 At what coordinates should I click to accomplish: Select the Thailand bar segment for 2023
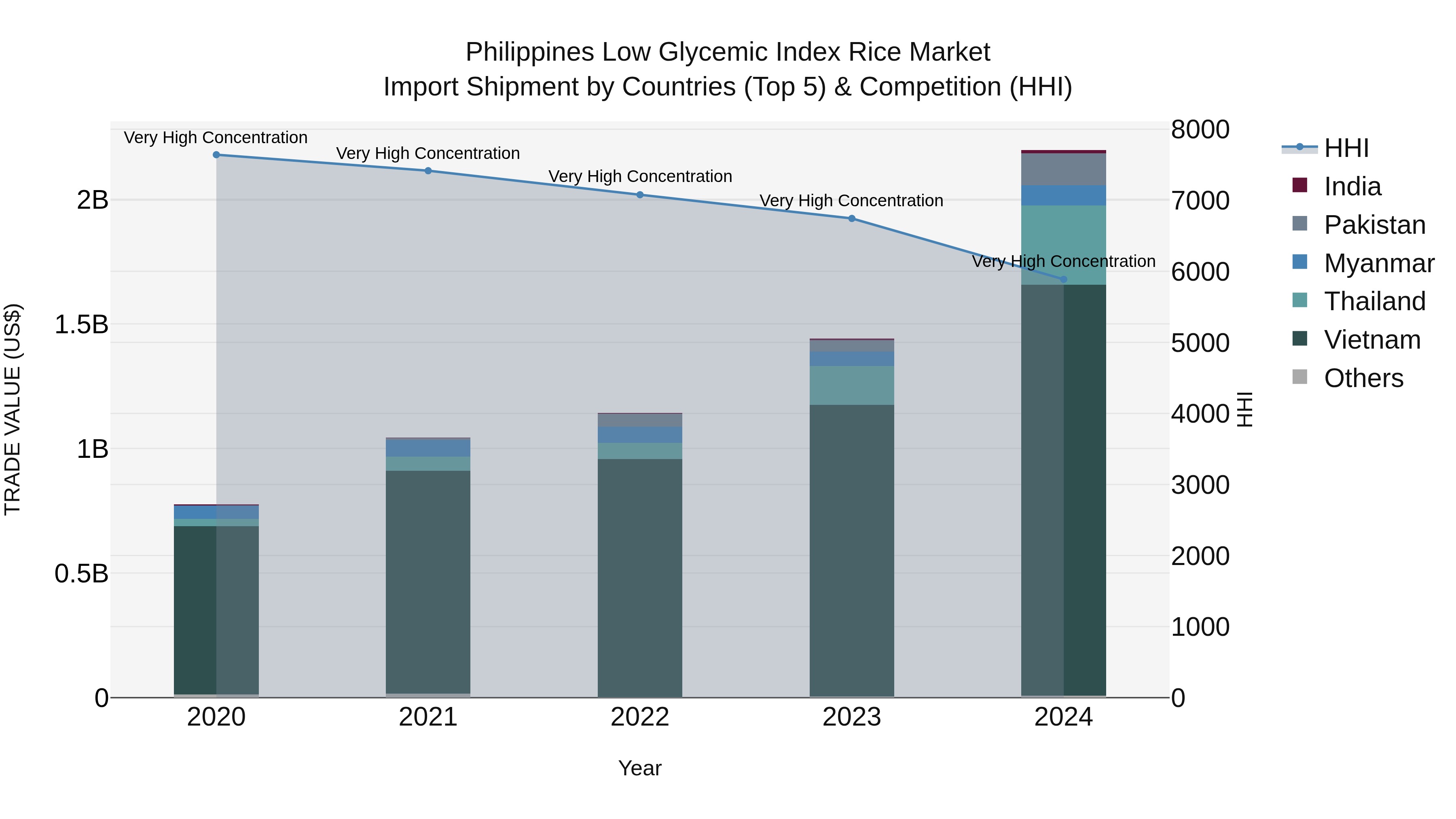point(852,385)
